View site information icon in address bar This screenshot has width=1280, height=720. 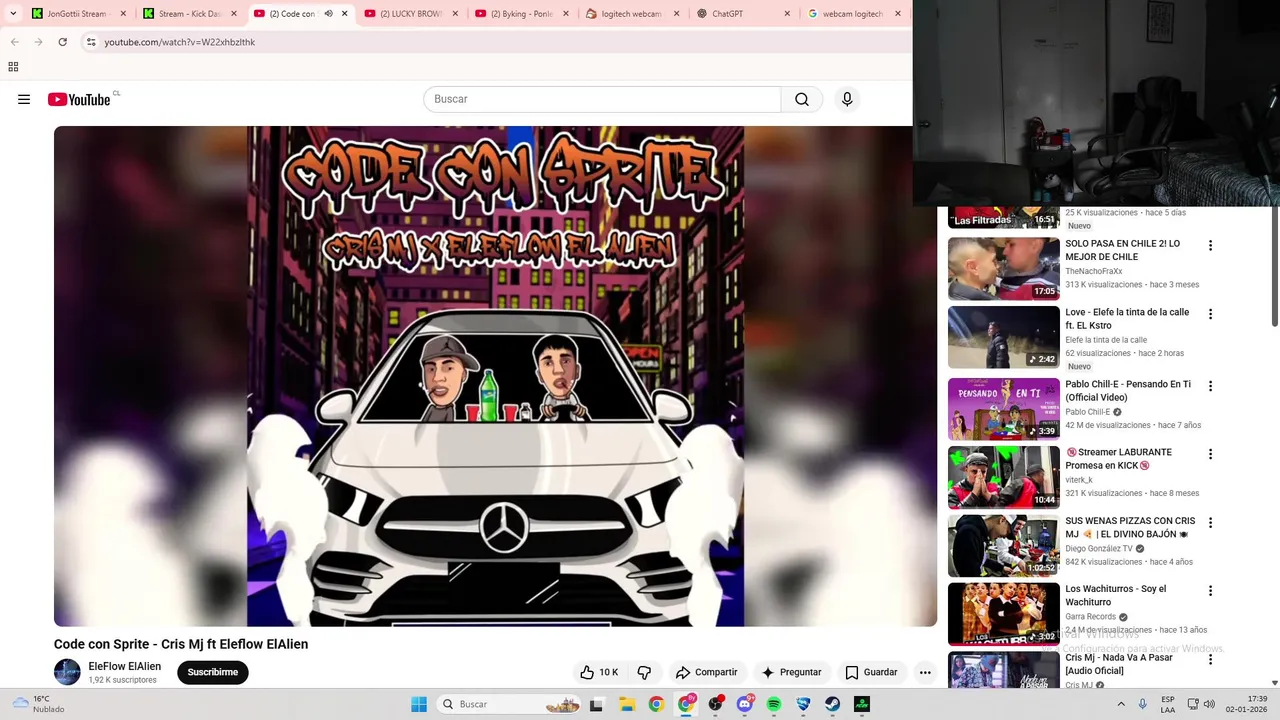click(91, 42)
